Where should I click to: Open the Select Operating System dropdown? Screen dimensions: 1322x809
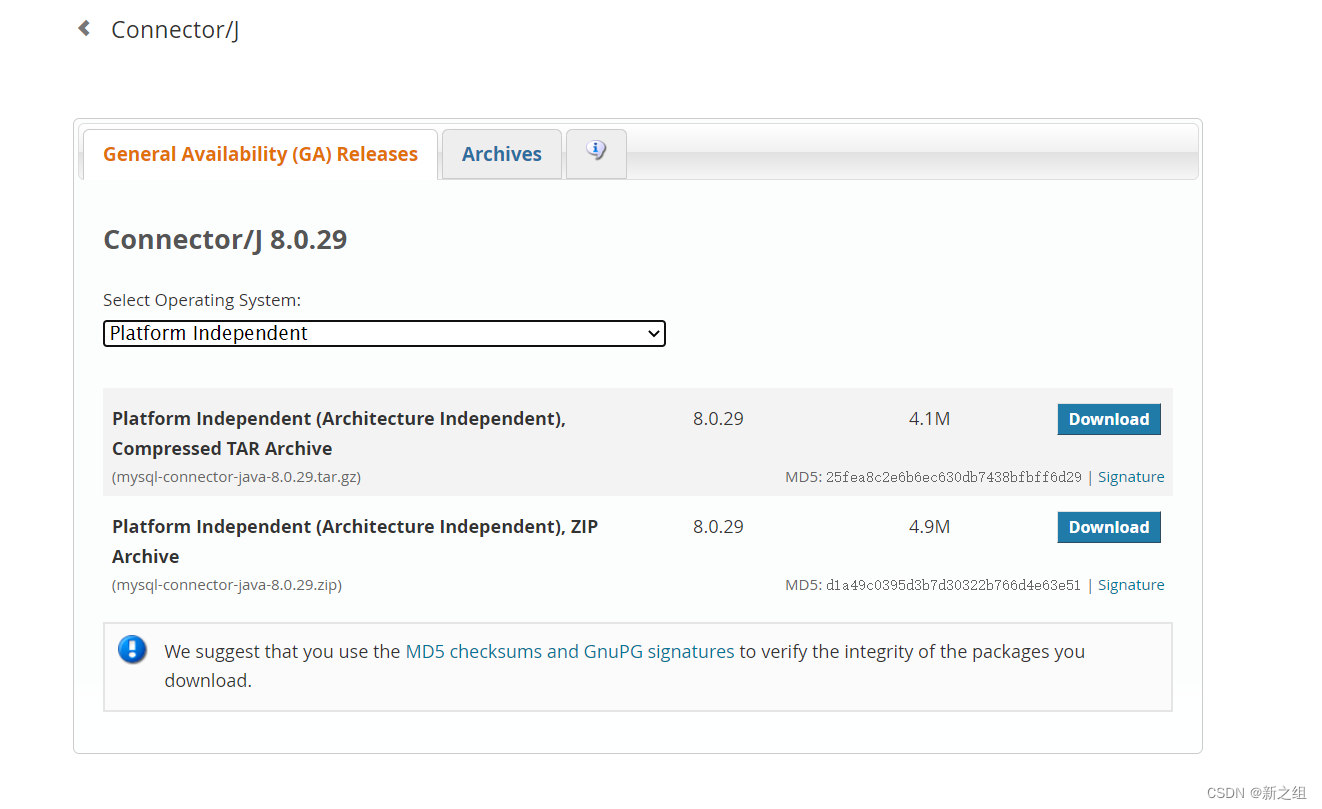click(384, 333)
